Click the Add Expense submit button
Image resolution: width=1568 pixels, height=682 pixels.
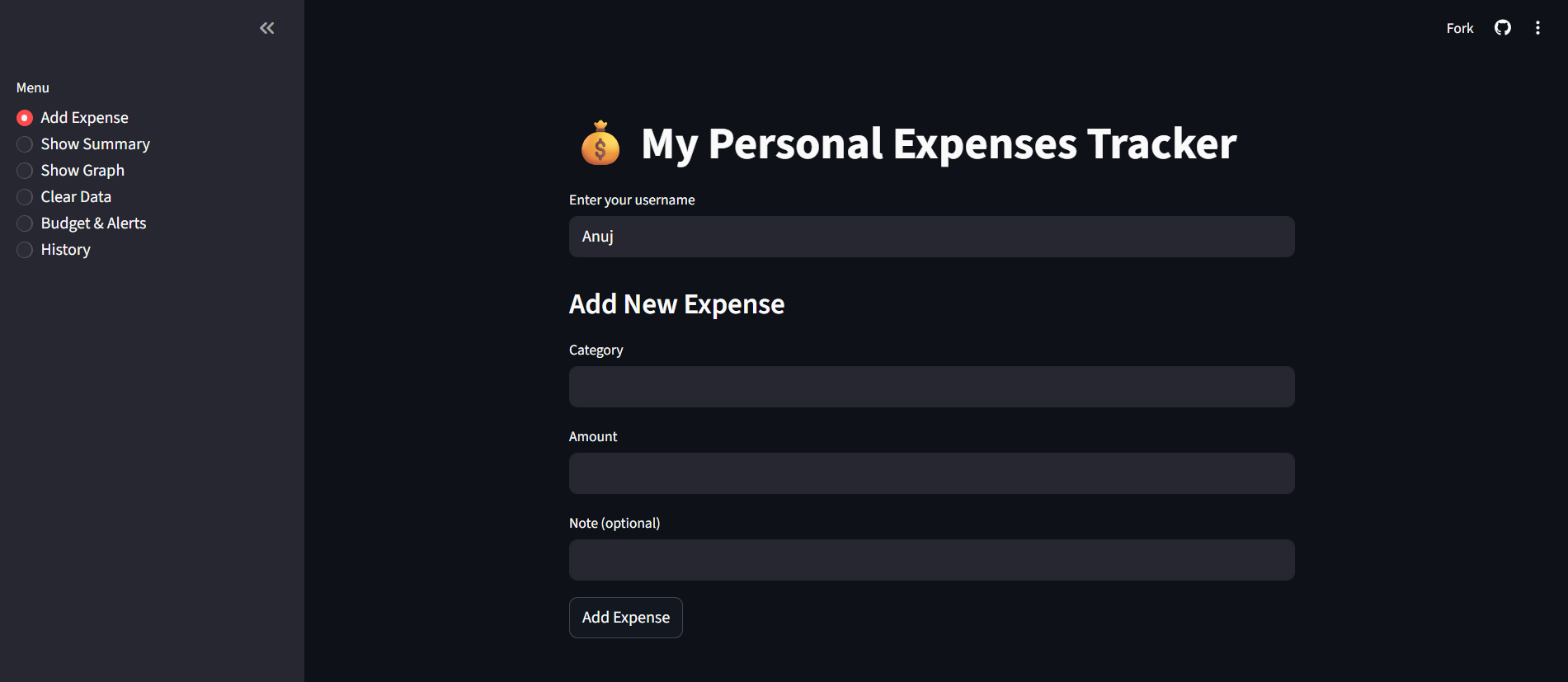(x=626, y=618)
